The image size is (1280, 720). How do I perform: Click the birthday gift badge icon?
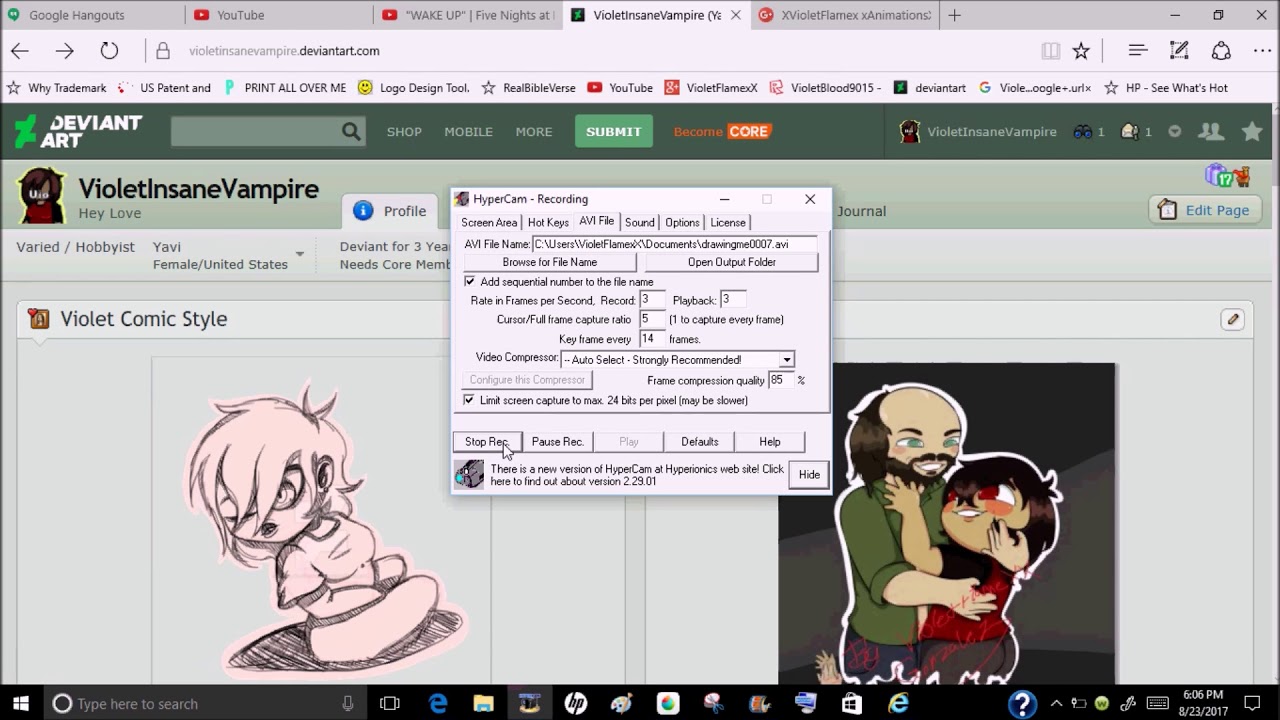(1219, 176)
